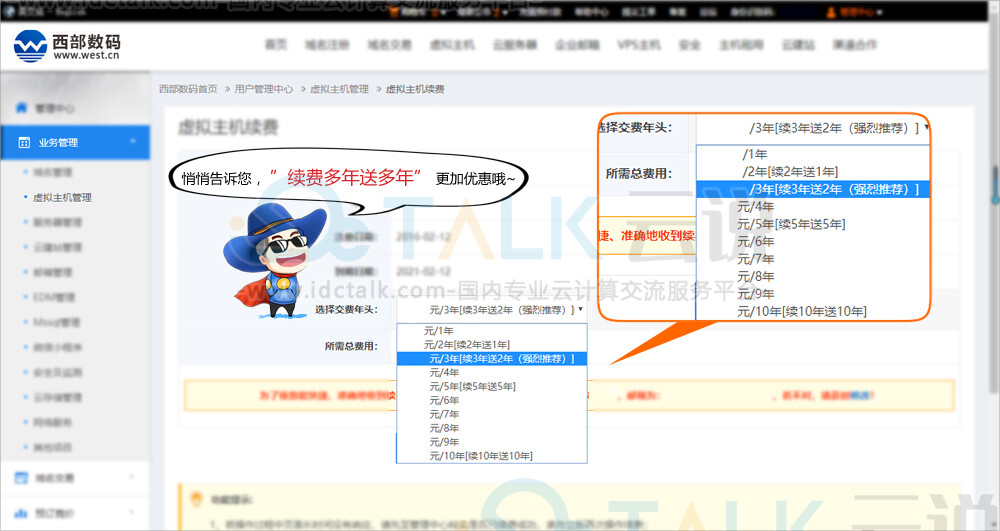Pick 元/5年[续5年送5年] option
The height and width of the screenshot is (531, 1000).
(491, 387)
